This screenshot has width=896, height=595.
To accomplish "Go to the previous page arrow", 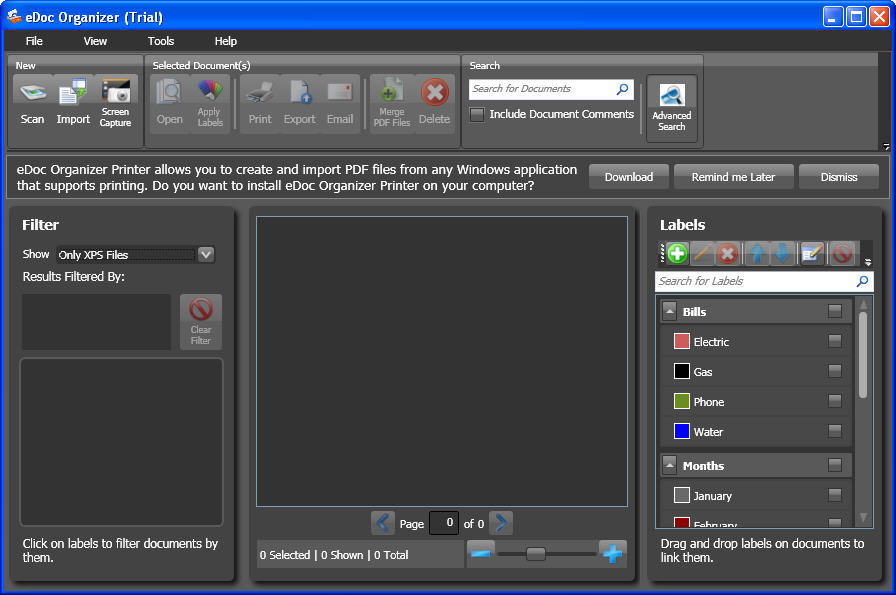I will pos(383,523).
